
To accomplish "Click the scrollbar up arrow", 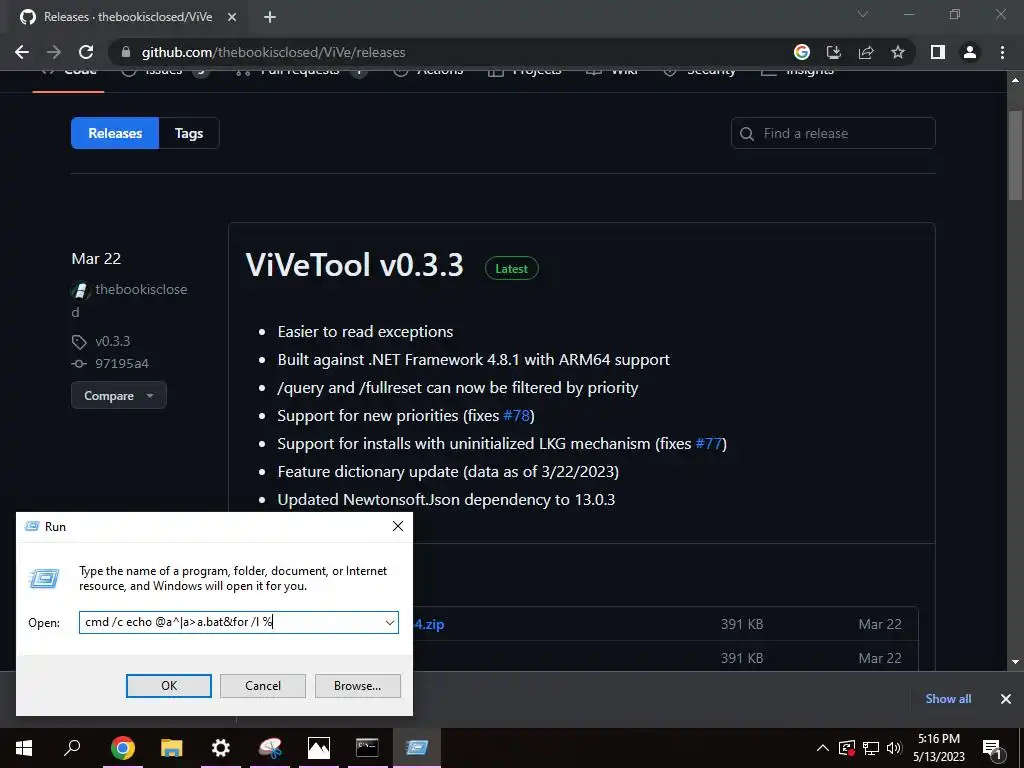I will (1015, 80).
